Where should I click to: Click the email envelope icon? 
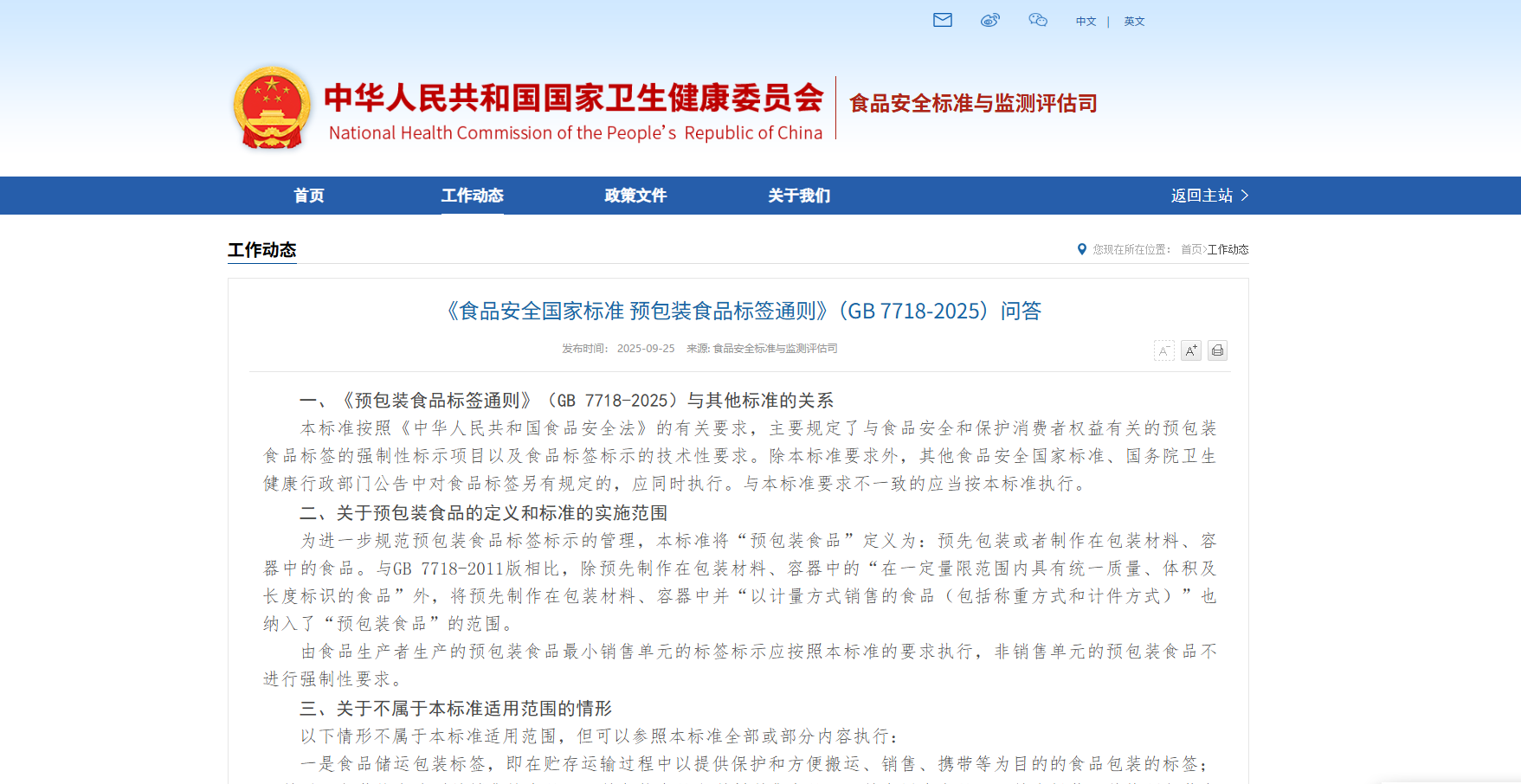pyautogui.click(x=942, y=20)
